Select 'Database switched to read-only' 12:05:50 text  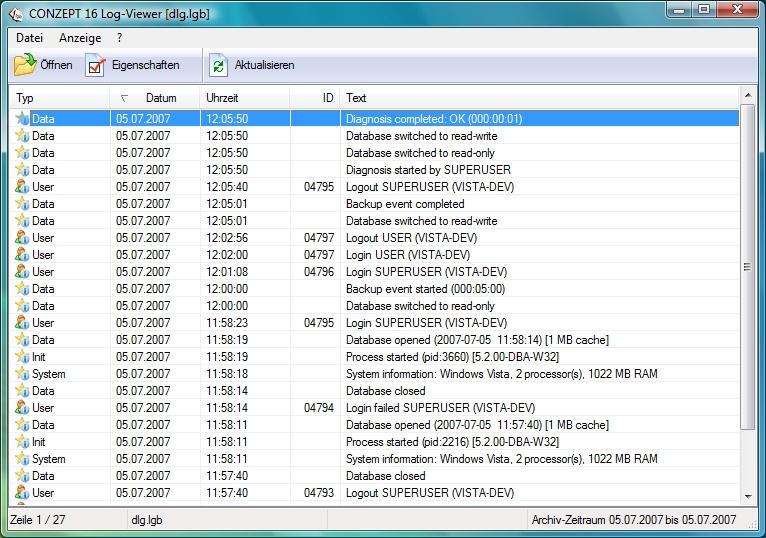[420, 153]
